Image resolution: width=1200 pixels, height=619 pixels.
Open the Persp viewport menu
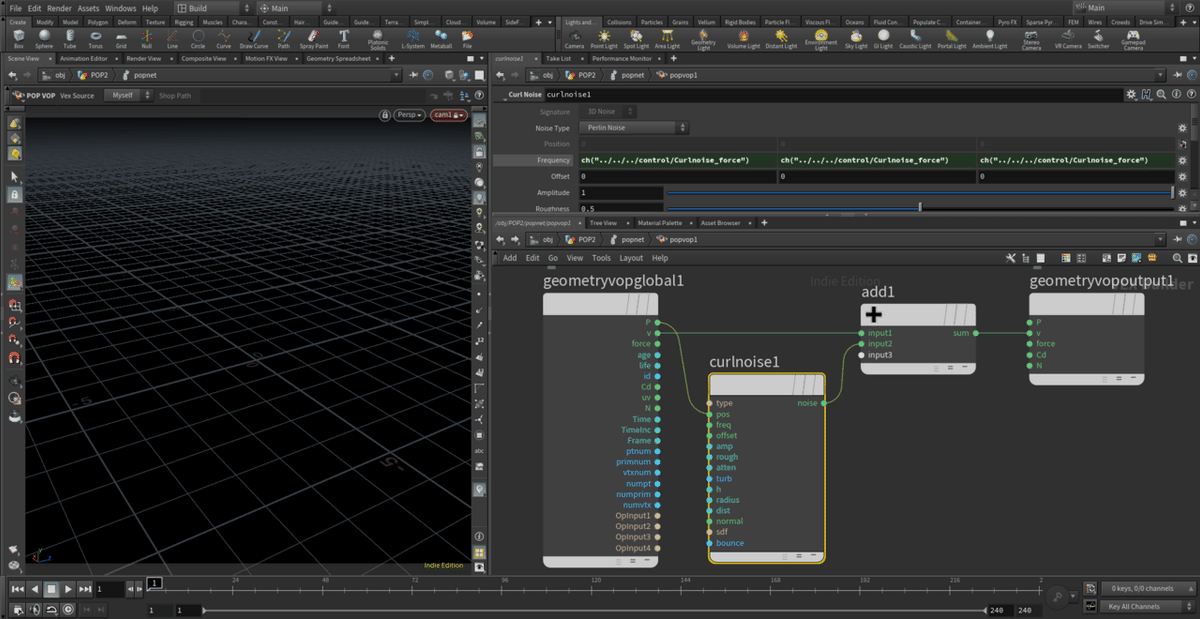(410, 115)
